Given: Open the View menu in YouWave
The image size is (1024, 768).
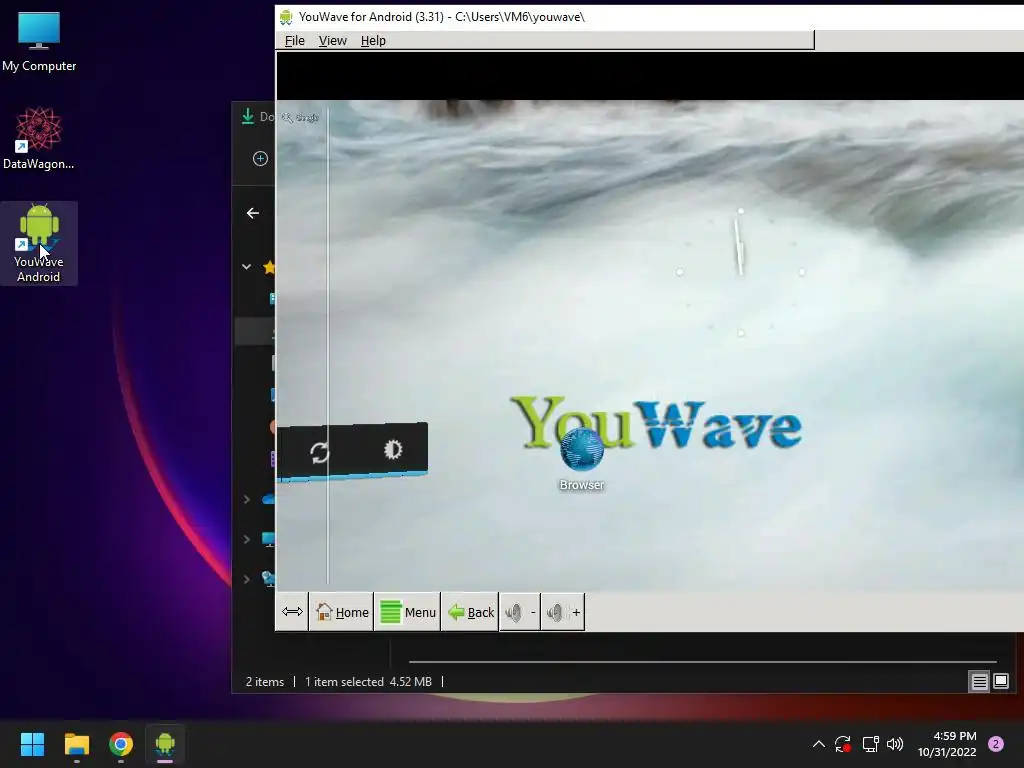Looking at the screenshot, I should (x=332, y=40).
